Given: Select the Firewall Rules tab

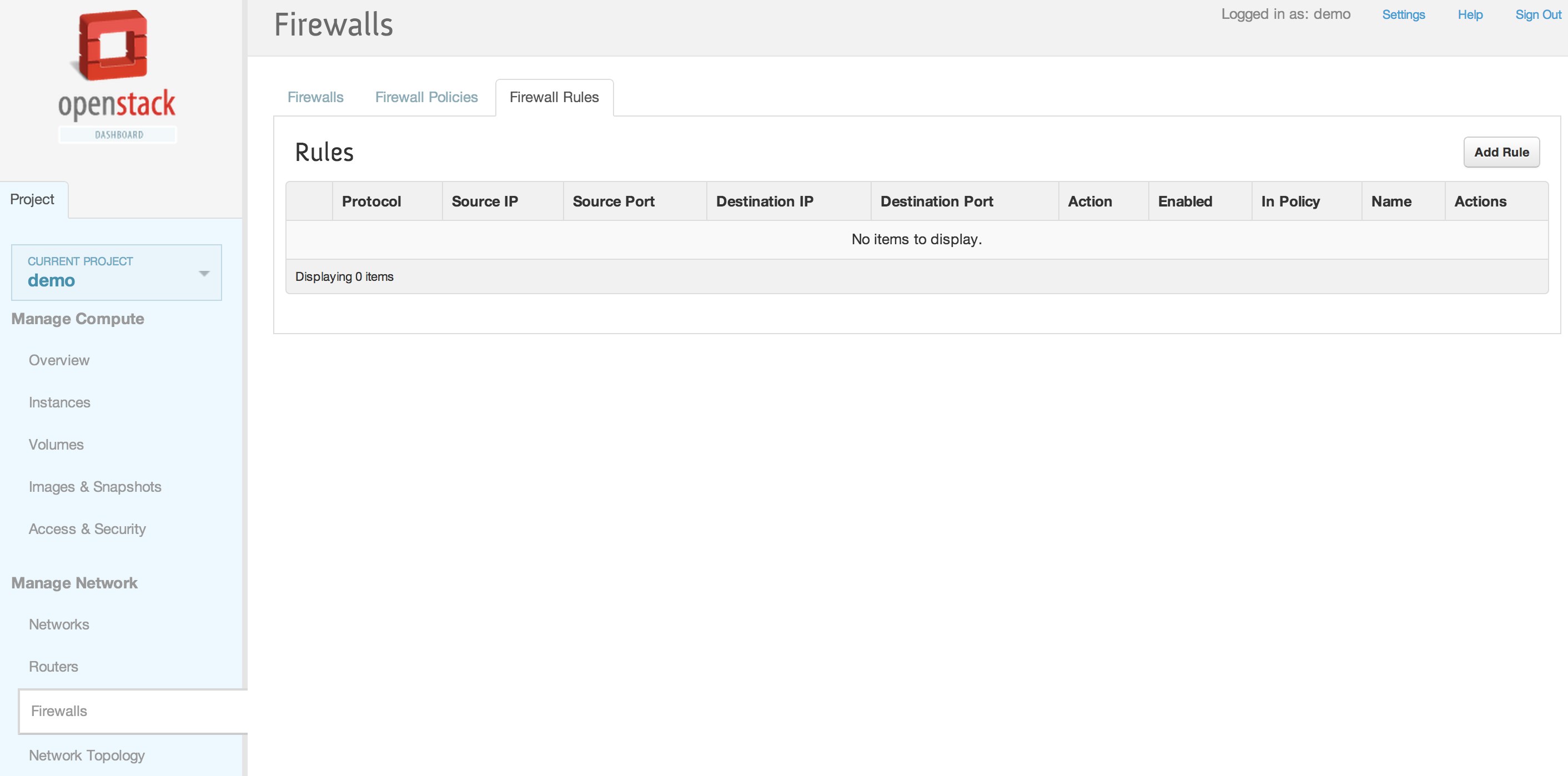Looking at the screenshot, I should [x=554, y=97].
